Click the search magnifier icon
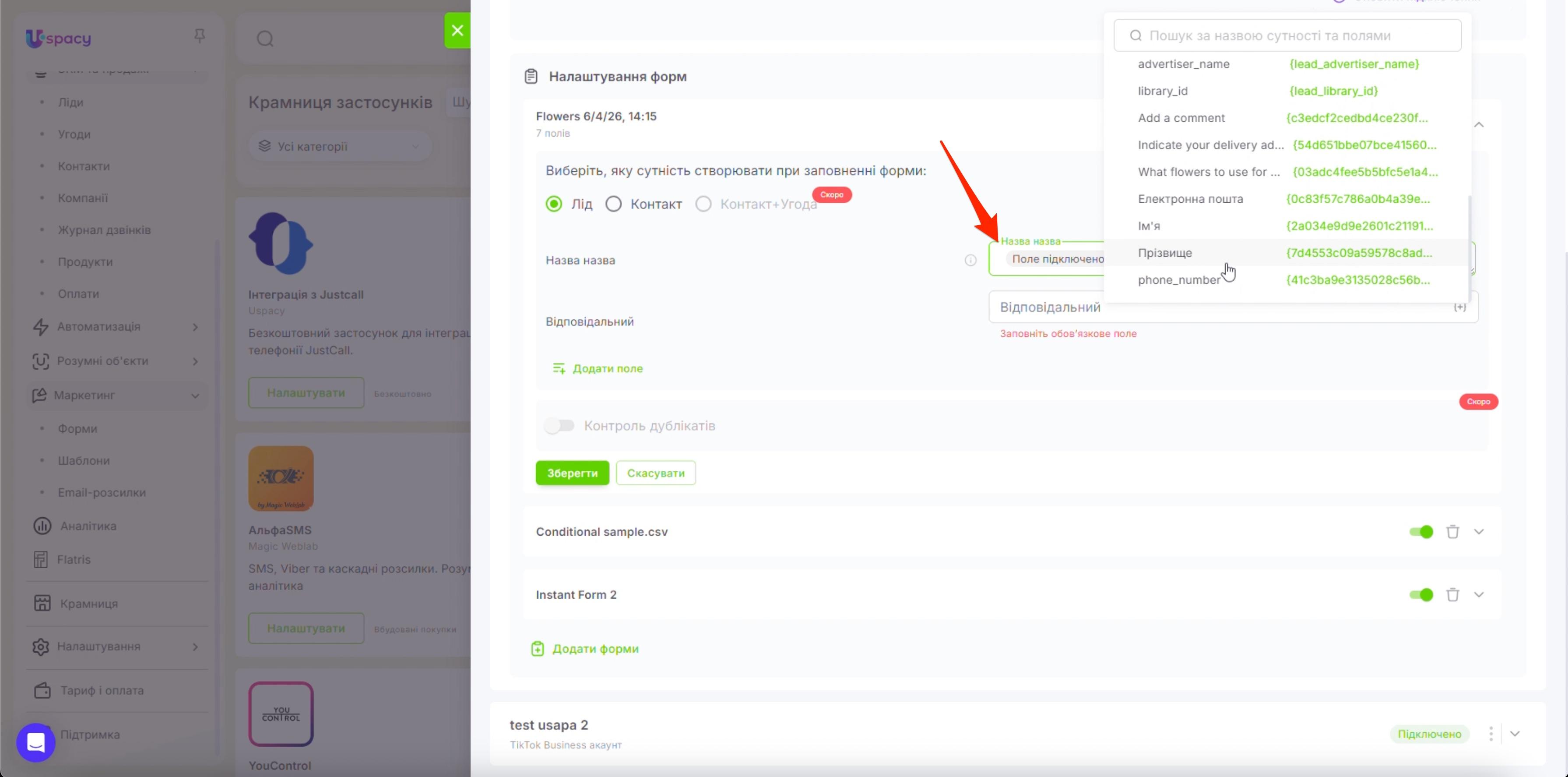1568x777 pixels. click(265, 39)
